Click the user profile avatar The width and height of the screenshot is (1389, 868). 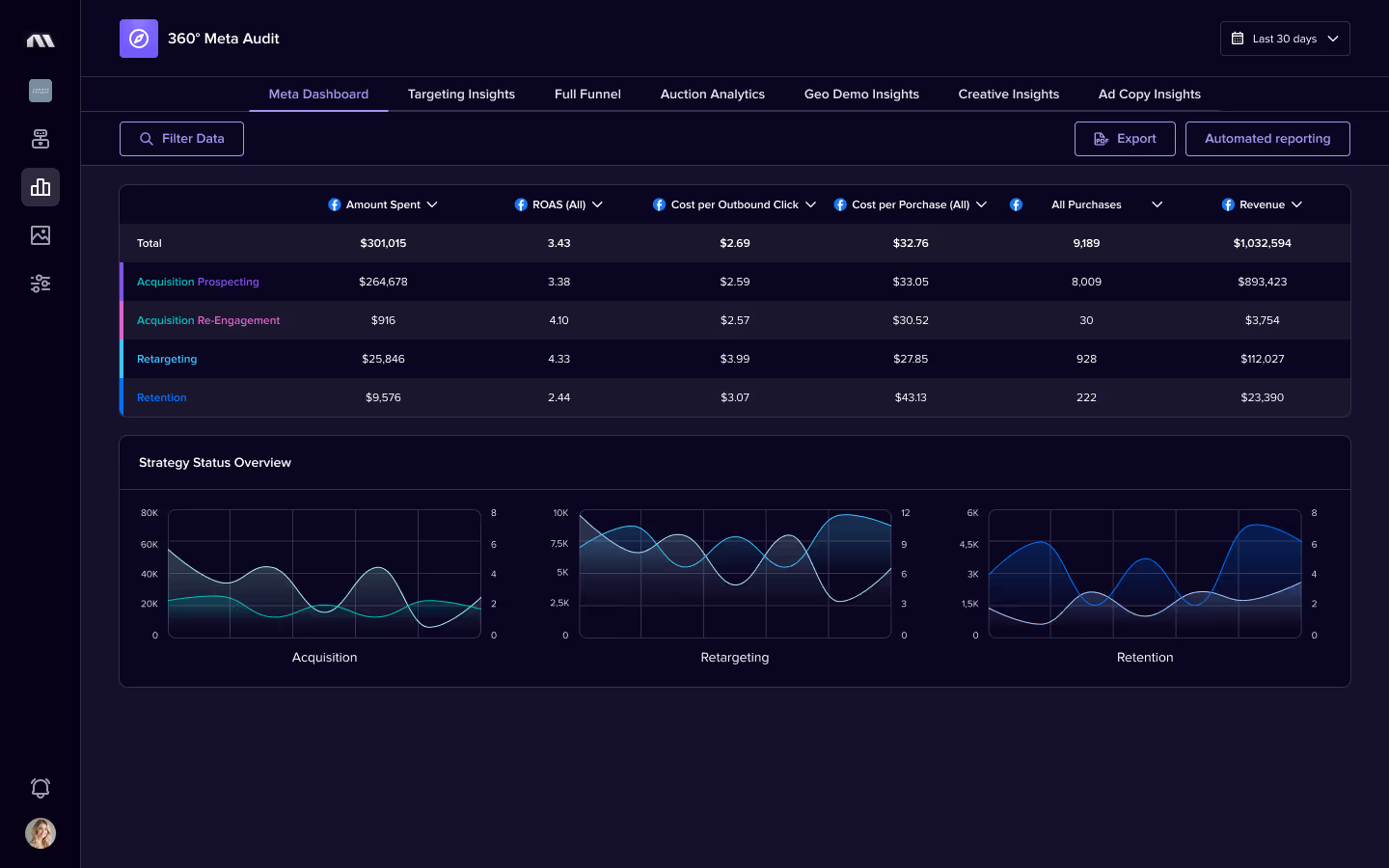(x=41, y=833)
